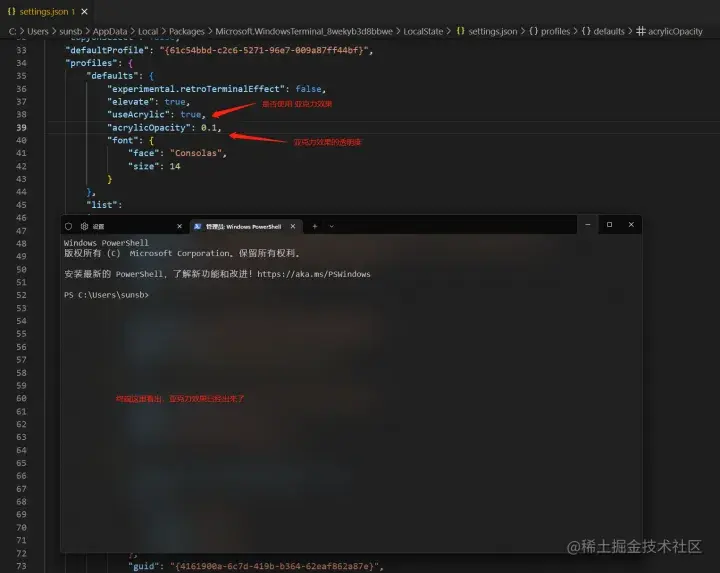This screenshot has height=573, width=720.
Task: Click line number 60 in the gutter
Action: click(21, 398)
